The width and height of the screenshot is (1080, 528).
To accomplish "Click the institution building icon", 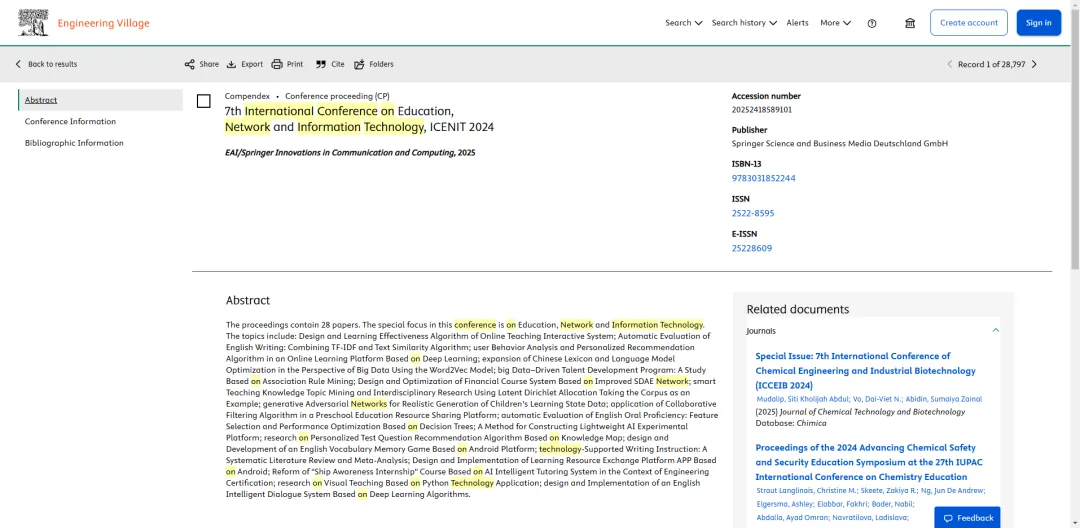I will tap(910, 23).
